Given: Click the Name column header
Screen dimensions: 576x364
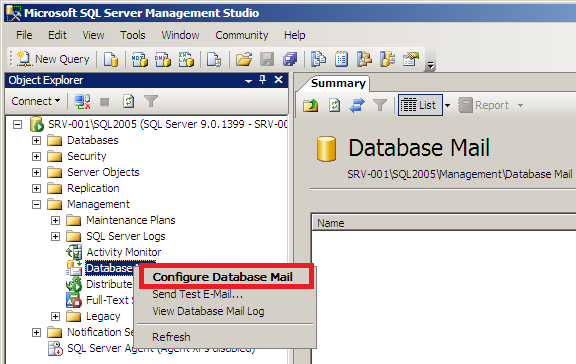Looking at the screenshot, I should (x=444, y=223).
